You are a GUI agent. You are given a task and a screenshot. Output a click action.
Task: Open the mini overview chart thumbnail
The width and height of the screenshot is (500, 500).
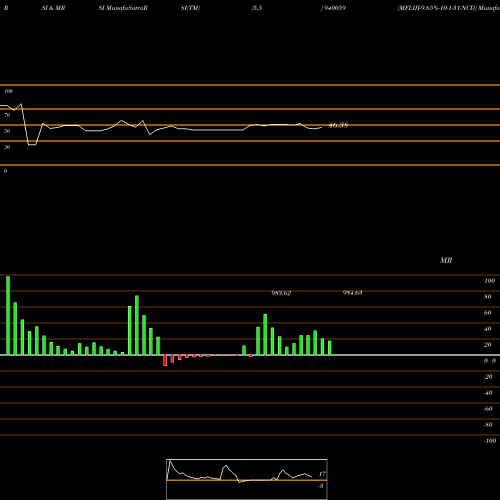pyautogui.click(x=247, y=479)
